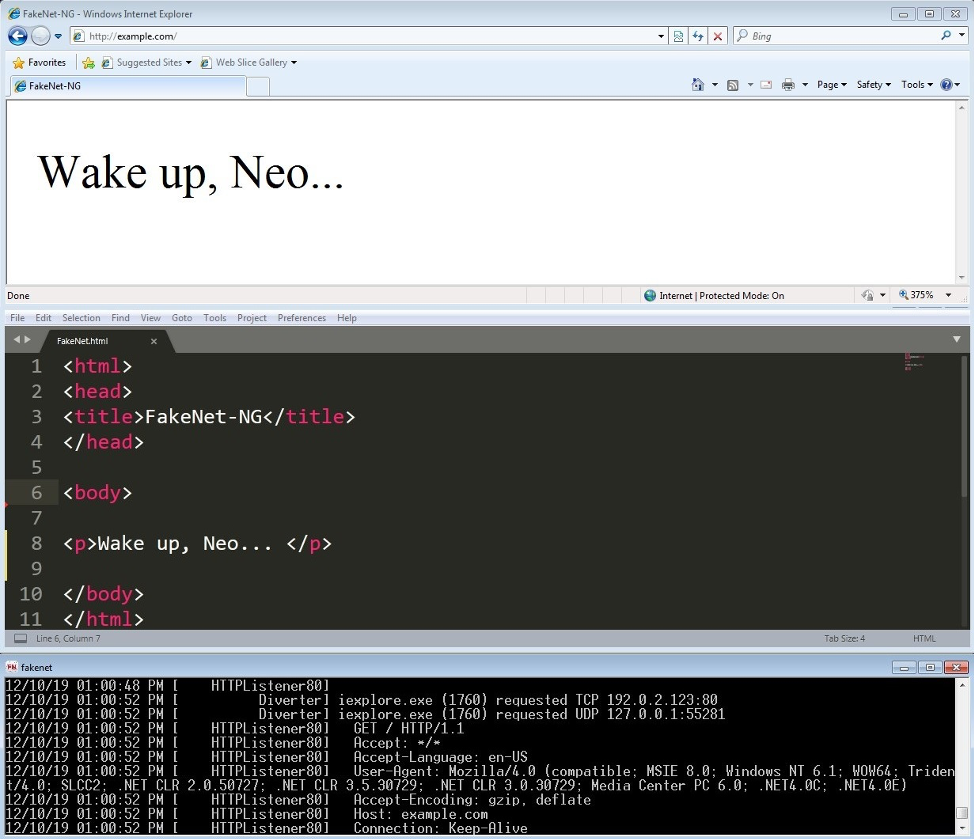Image resolution: width=974 pixels, height=839 pixels.
Task: Click the RSS Feeds icon
Action: (733, 84)
